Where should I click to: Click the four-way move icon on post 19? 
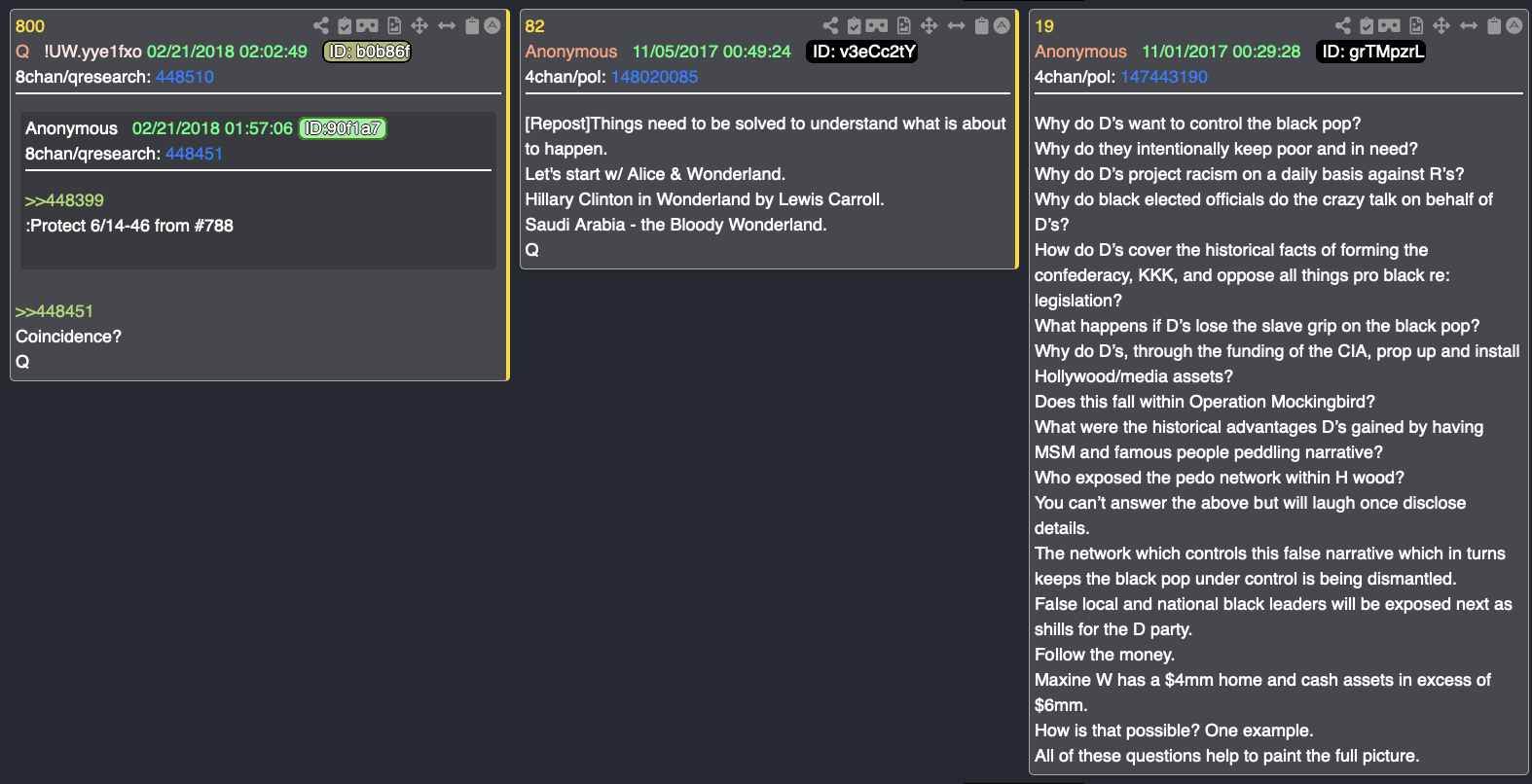pyautogui.click(x=1441, y=26)
